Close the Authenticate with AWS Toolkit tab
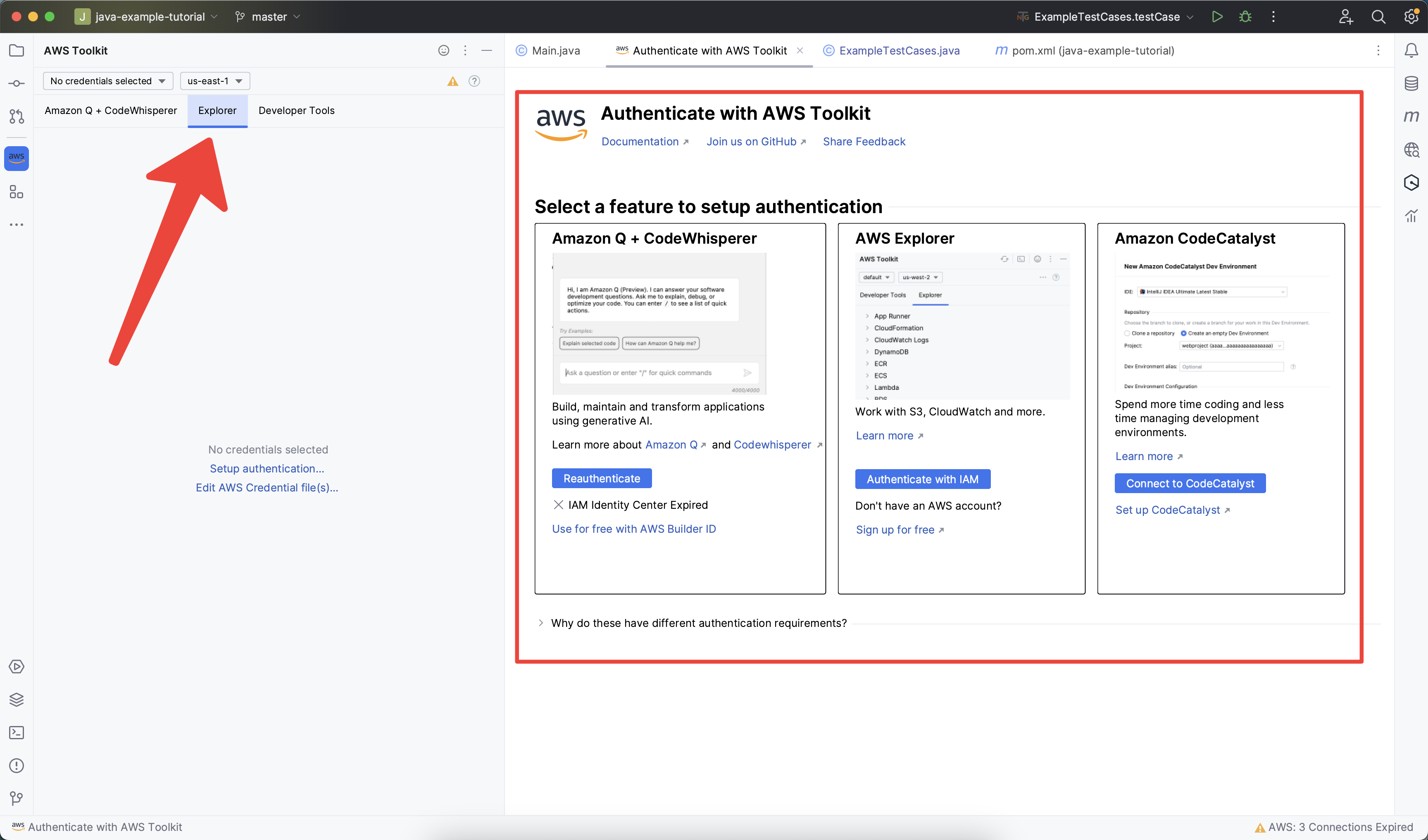The height and width of the screenshot is (840, 1428). click(800, 50)
